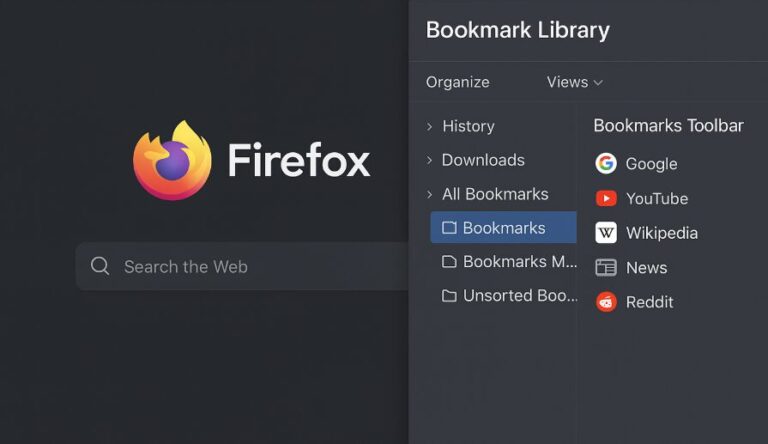This screenshot has height=444, width=768.
Task: Click the Reddit alien icon
Action: pos(606,302)
